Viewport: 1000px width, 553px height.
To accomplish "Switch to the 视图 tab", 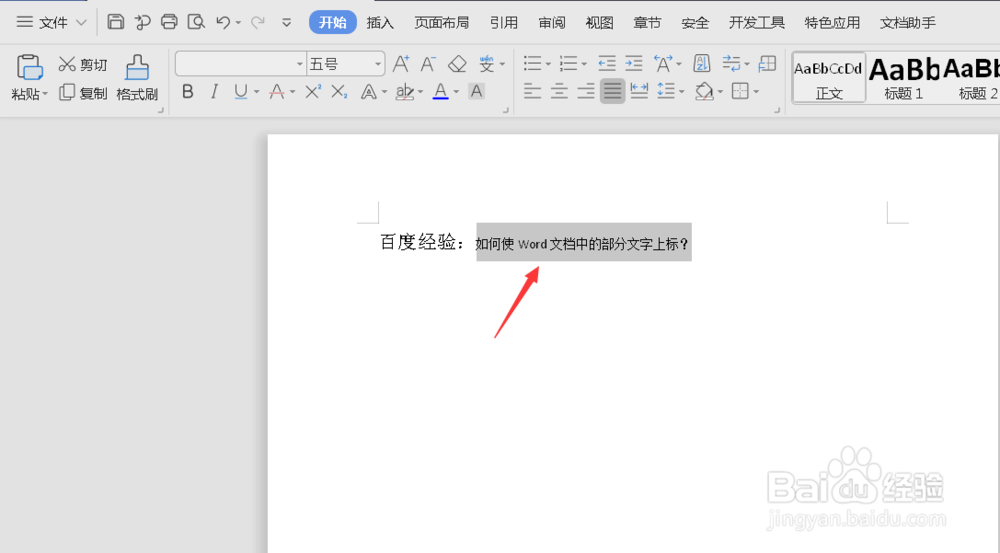I will (599, 23).
